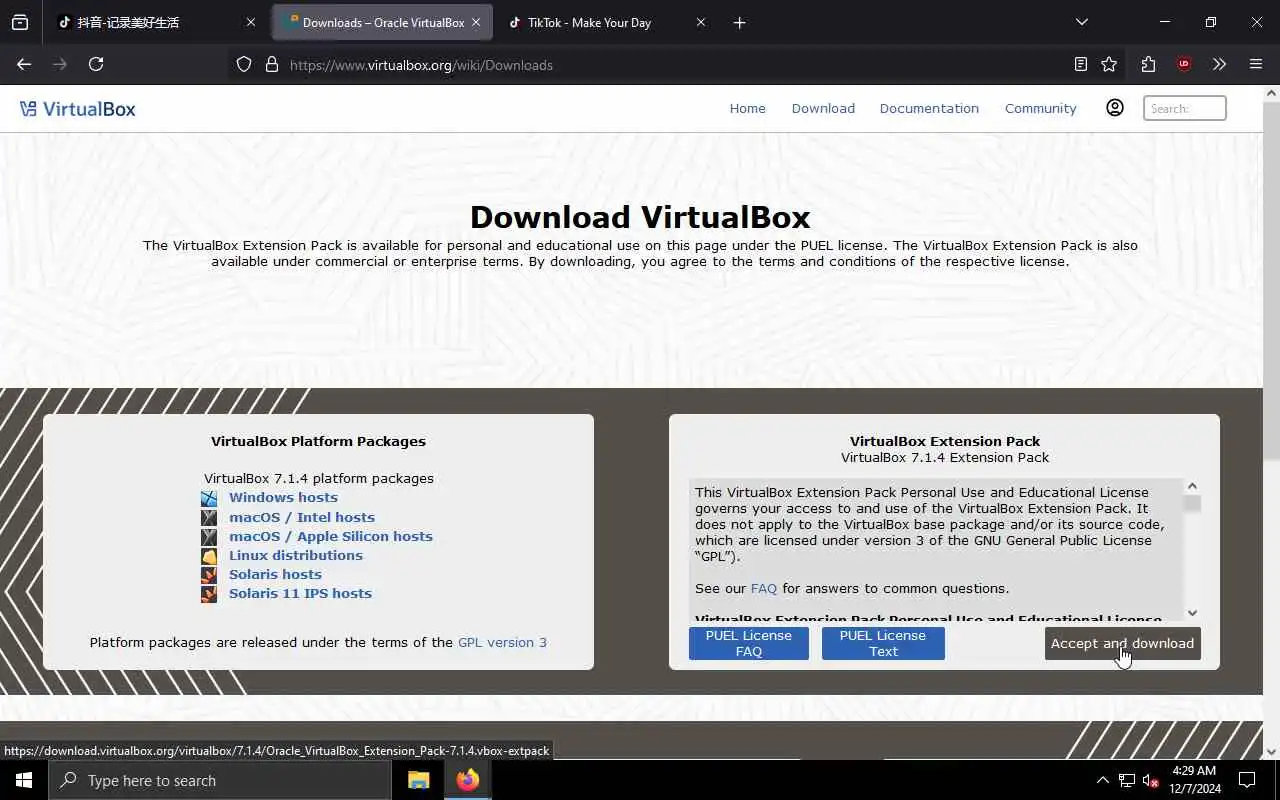1280x800 pixels.
Task: Bookmark this page with the star icon
Action: [x=1109, y=64]
